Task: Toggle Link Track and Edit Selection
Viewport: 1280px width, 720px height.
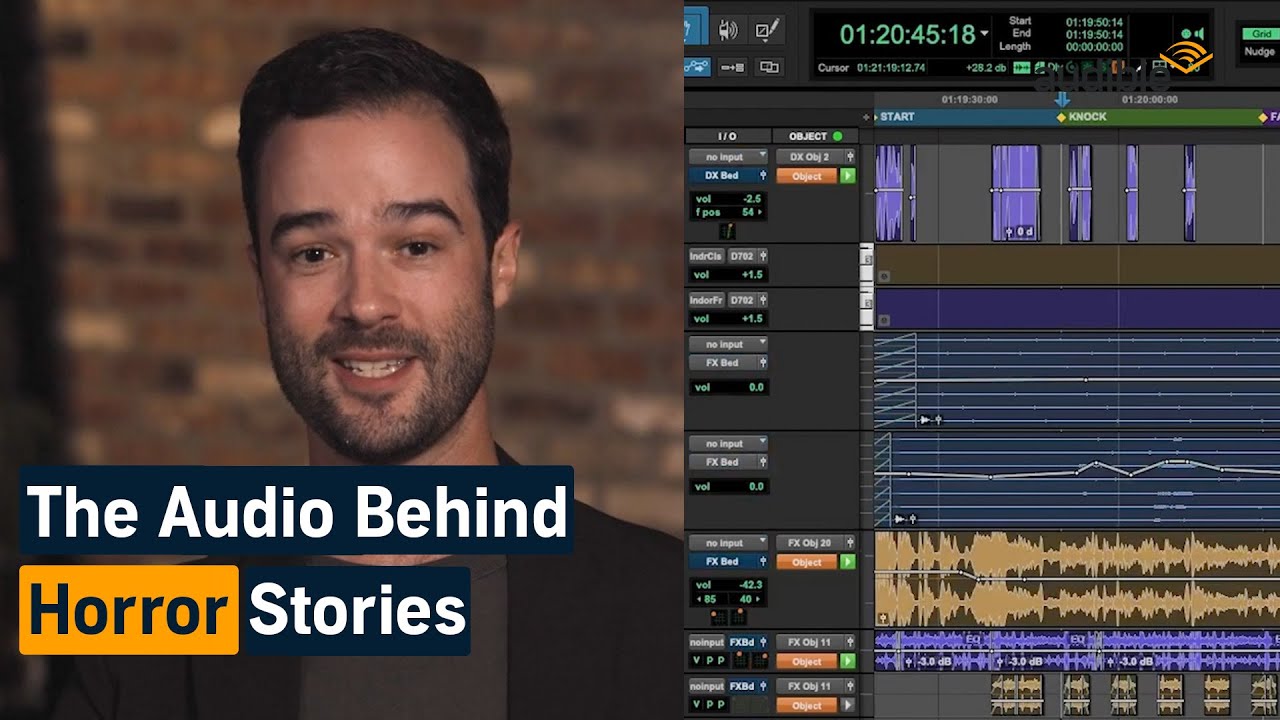Action: 769,67
